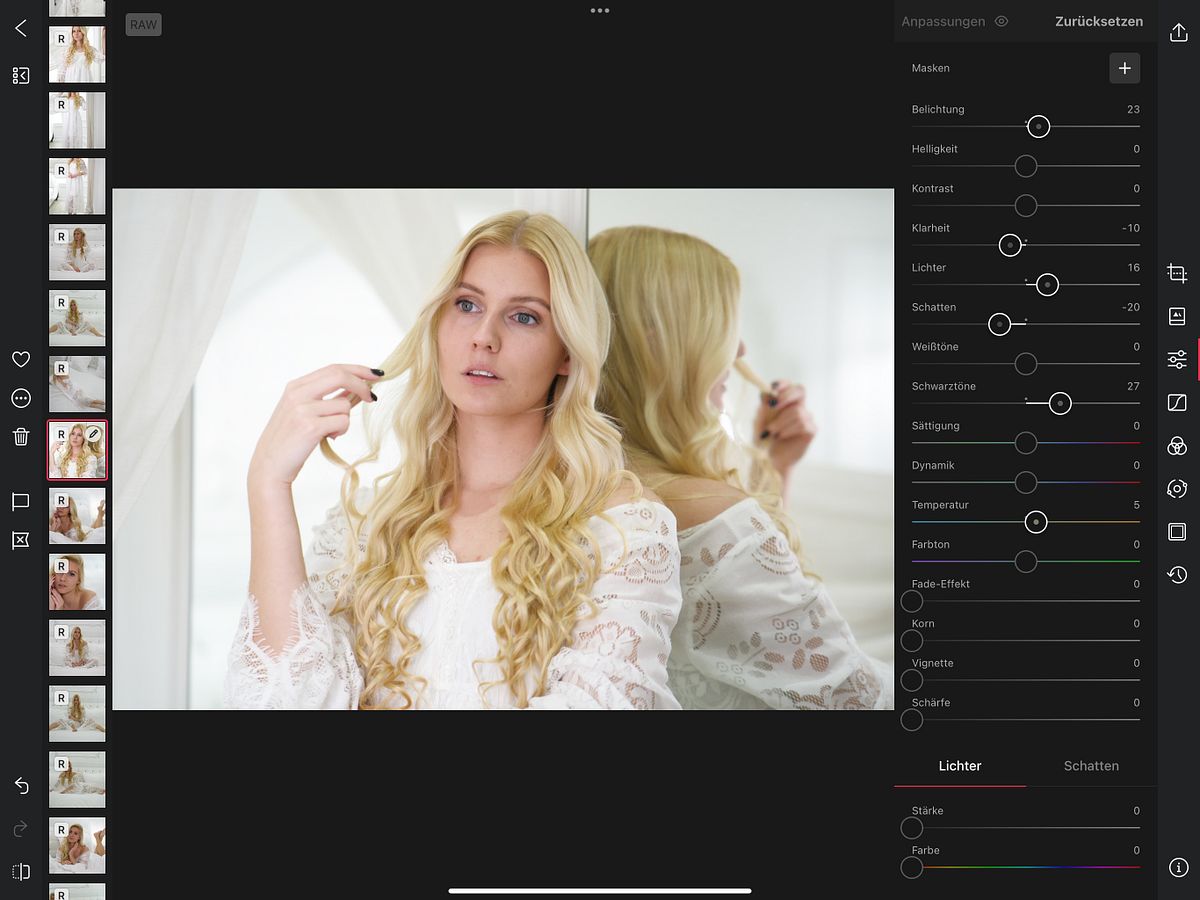
Task: Click the Sättigung slider handle
Action: pyautogui.click(x=1026, y=443)
